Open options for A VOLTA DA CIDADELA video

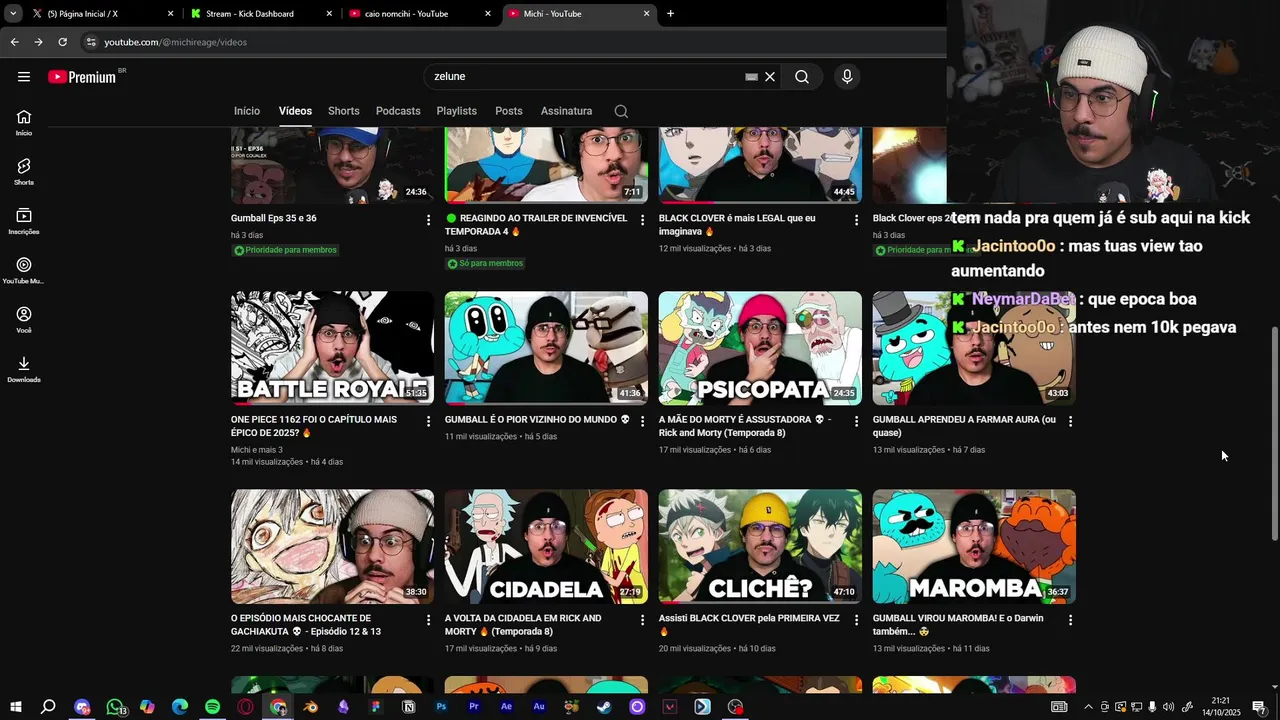pos(643,620)
